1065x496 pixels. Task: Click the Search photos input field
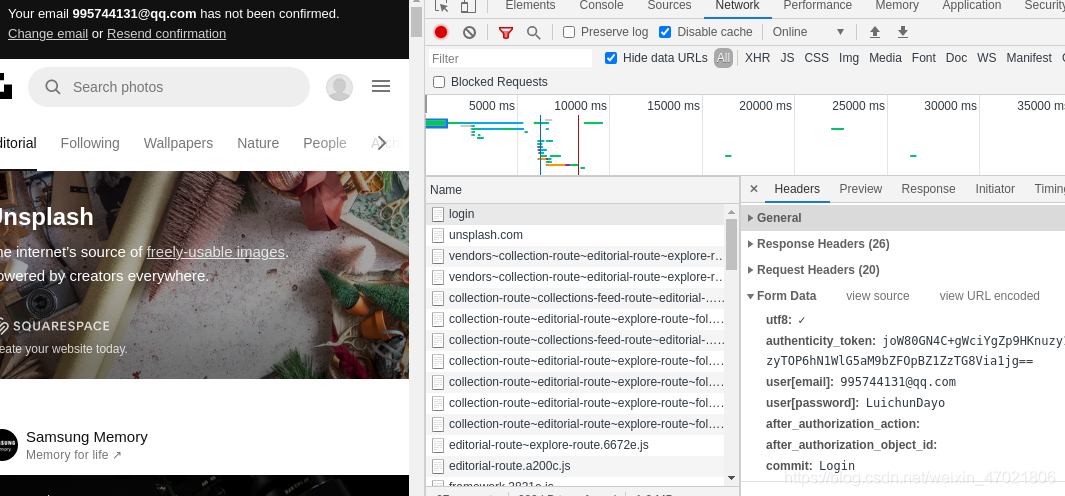pos(168,87)
